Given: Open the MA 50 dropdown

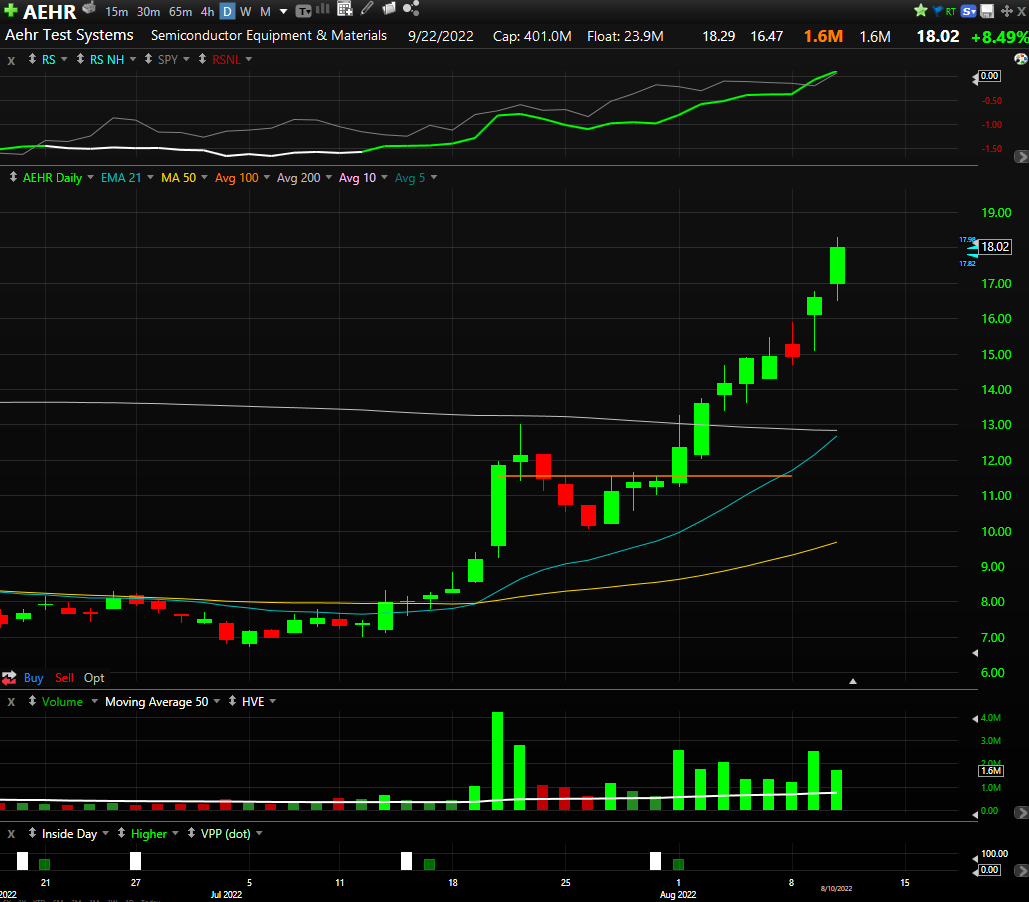Looking at the screenshot, I should 204,177.
